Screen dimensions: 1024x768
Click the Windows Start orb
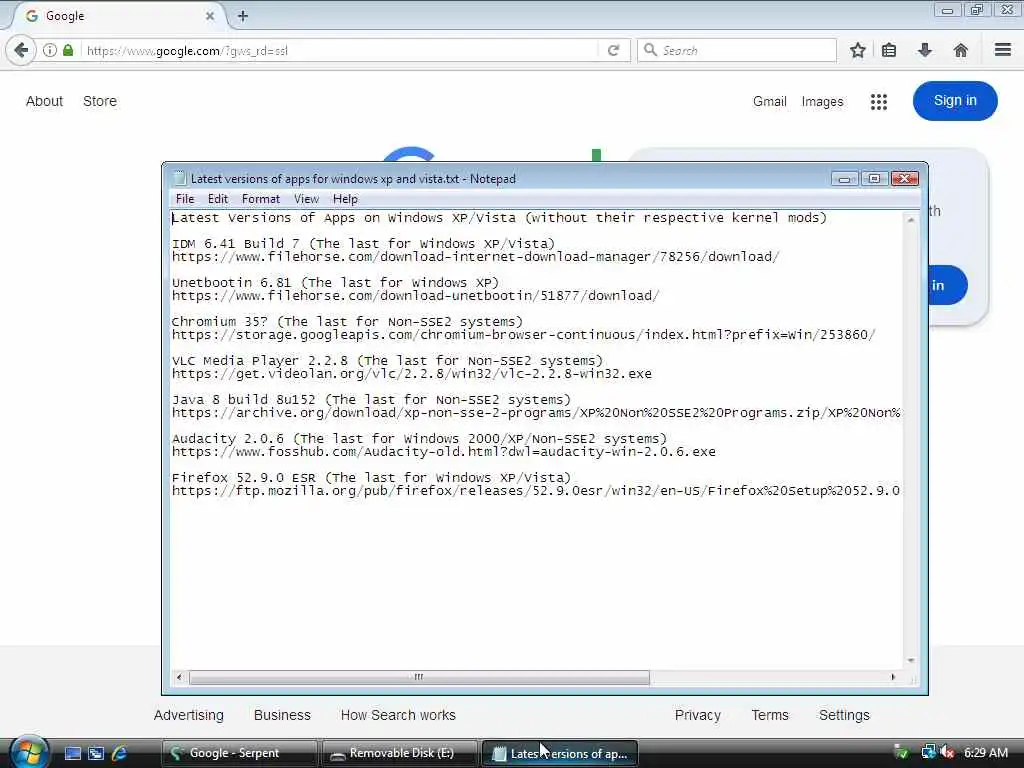pyautogui.click(x=28, y=752)
